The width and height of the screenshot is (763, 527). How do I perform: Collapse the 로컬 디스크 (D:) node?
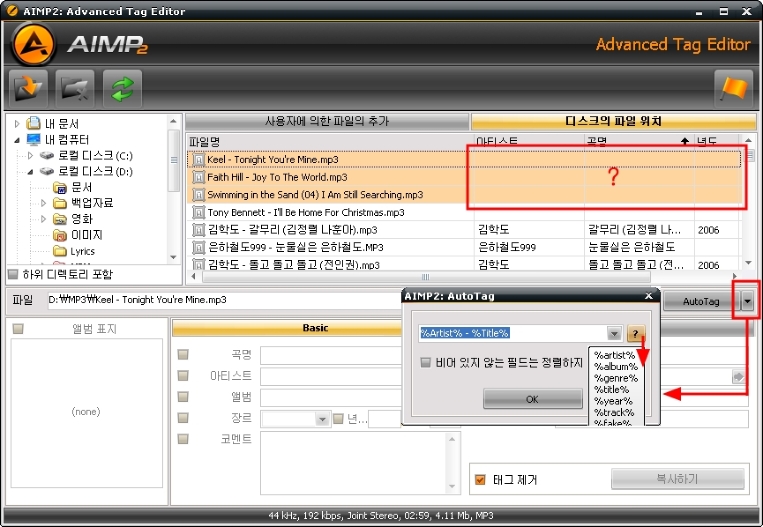point(30,171)
